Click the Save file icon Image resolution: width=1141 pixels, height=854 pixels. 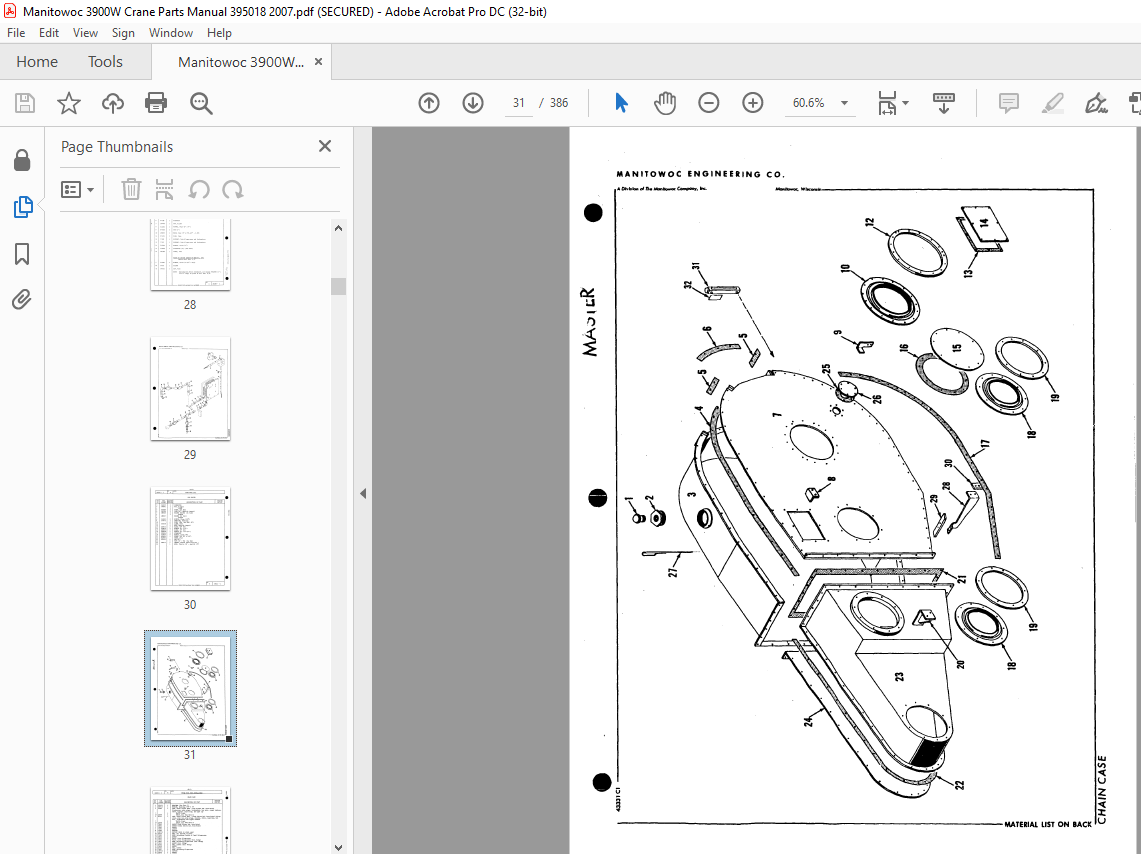point(25,103)
